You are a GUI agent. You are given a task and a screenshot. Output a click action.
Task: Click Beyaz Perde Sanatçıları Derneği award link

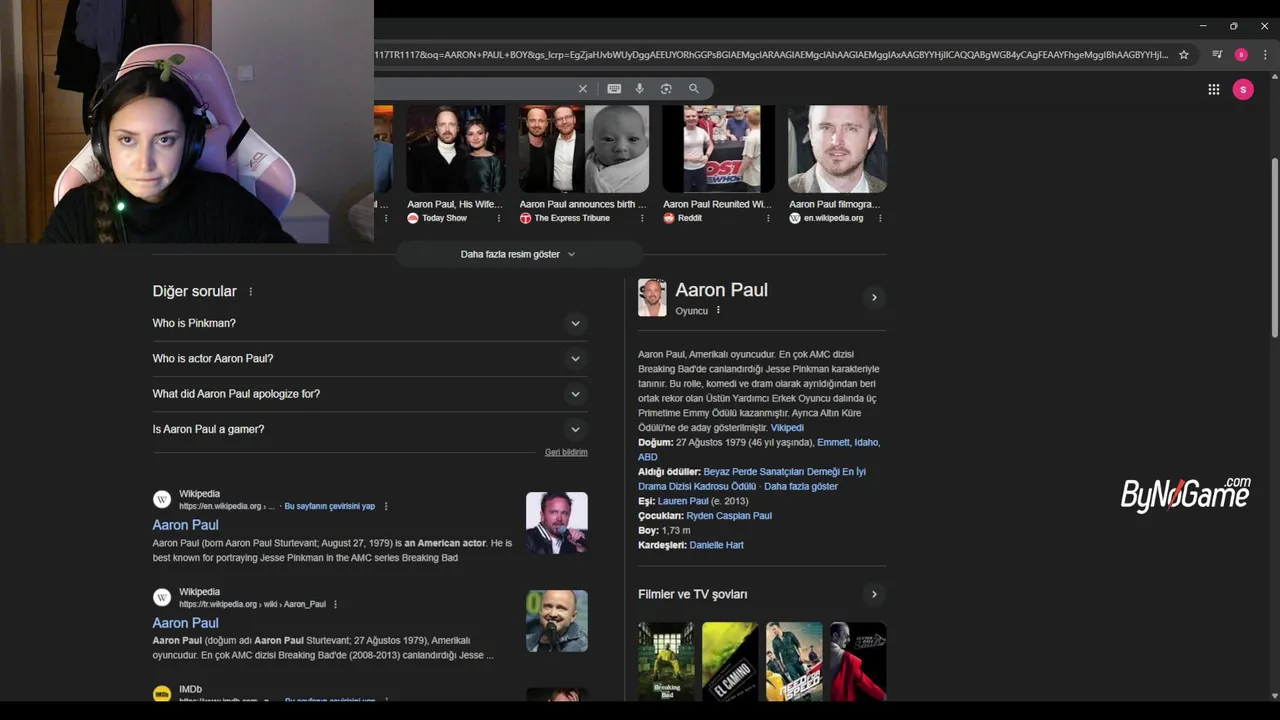tap(752, 479)
